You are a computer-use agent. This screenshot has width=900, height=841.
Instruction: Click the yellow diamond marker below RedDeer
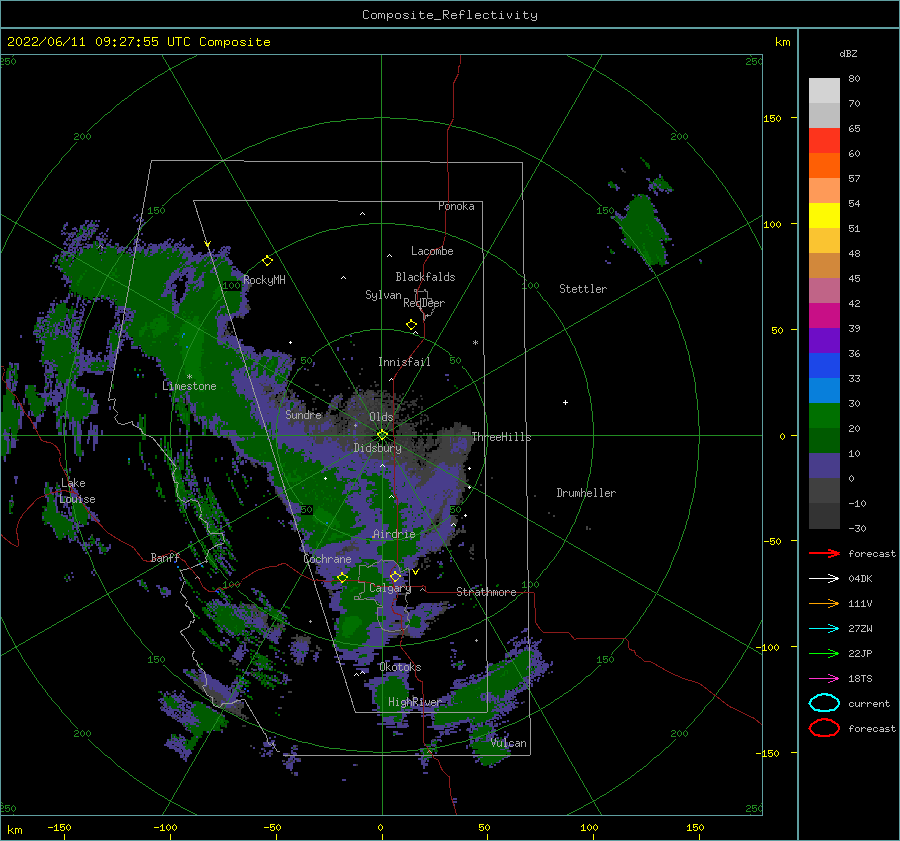point(412,325)
